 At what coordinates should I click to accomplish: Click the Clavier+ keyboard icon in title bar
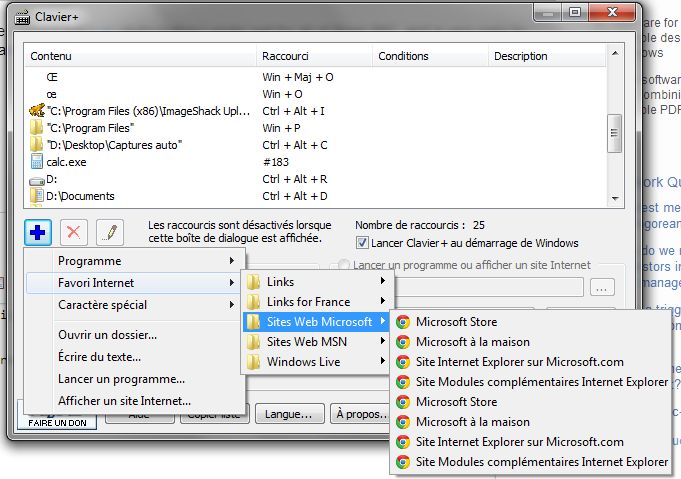click(22, 18)
